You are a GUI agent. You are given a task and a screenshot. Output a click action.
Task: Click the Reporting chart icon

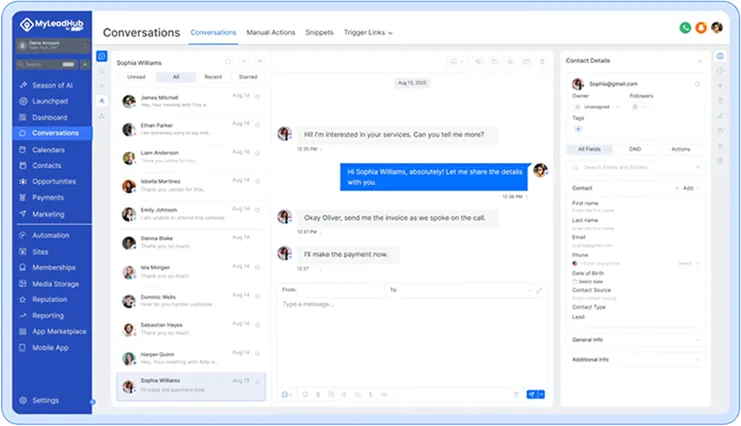tap(23, 315)
